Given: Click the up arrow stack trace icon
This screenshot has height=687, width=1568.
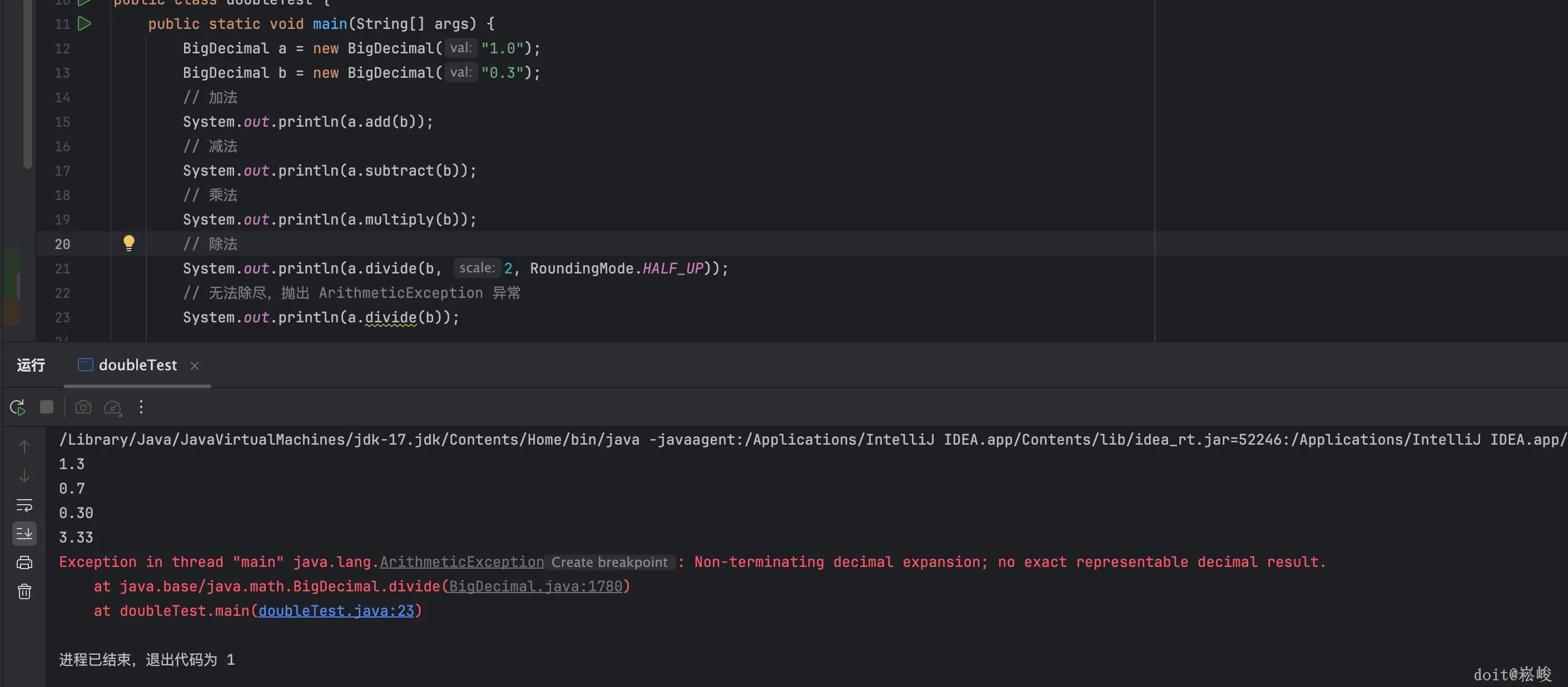Looking at the screenshot, I should point(24,447).
